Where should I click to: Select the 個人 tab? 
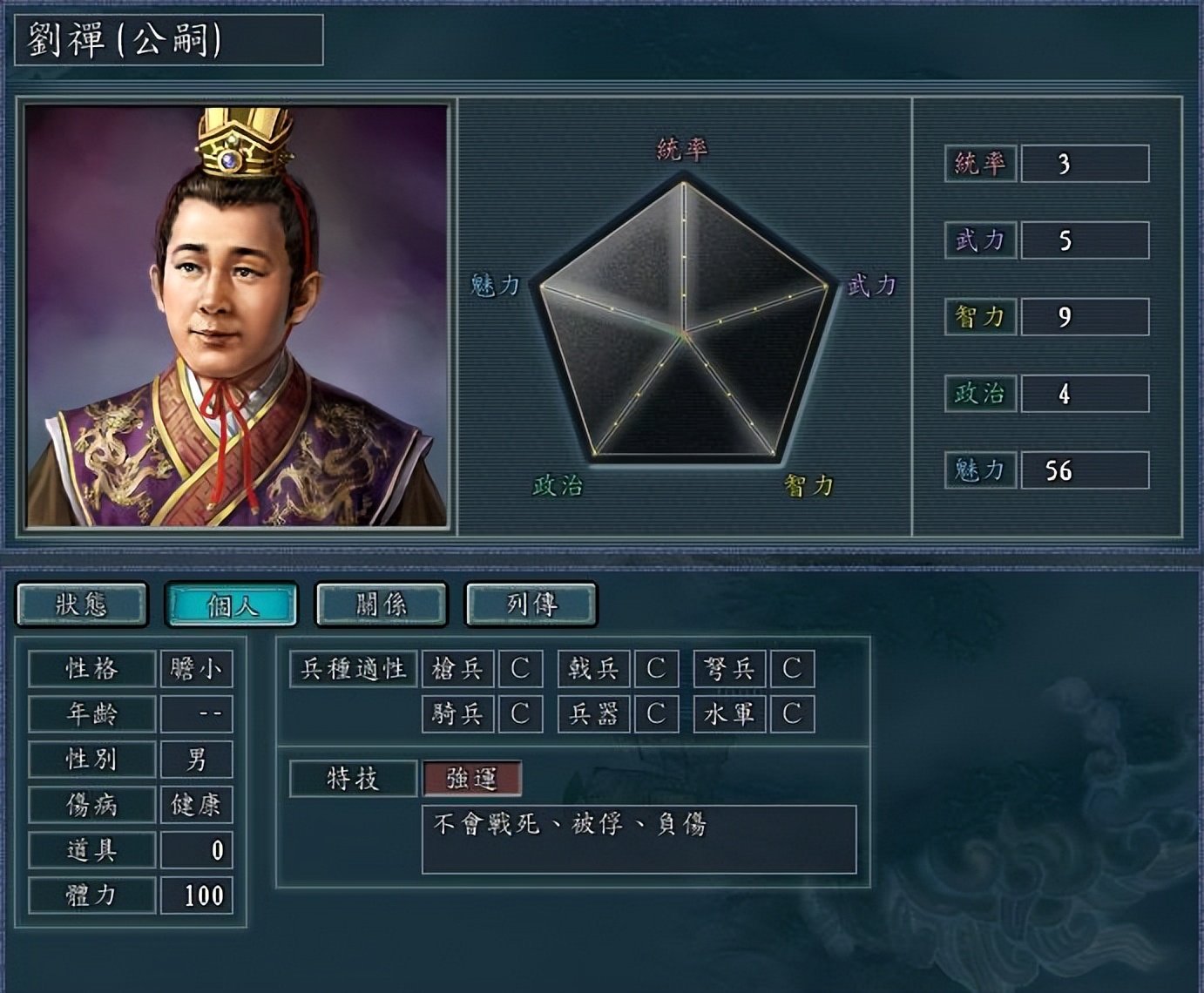[x=232, y=605]
